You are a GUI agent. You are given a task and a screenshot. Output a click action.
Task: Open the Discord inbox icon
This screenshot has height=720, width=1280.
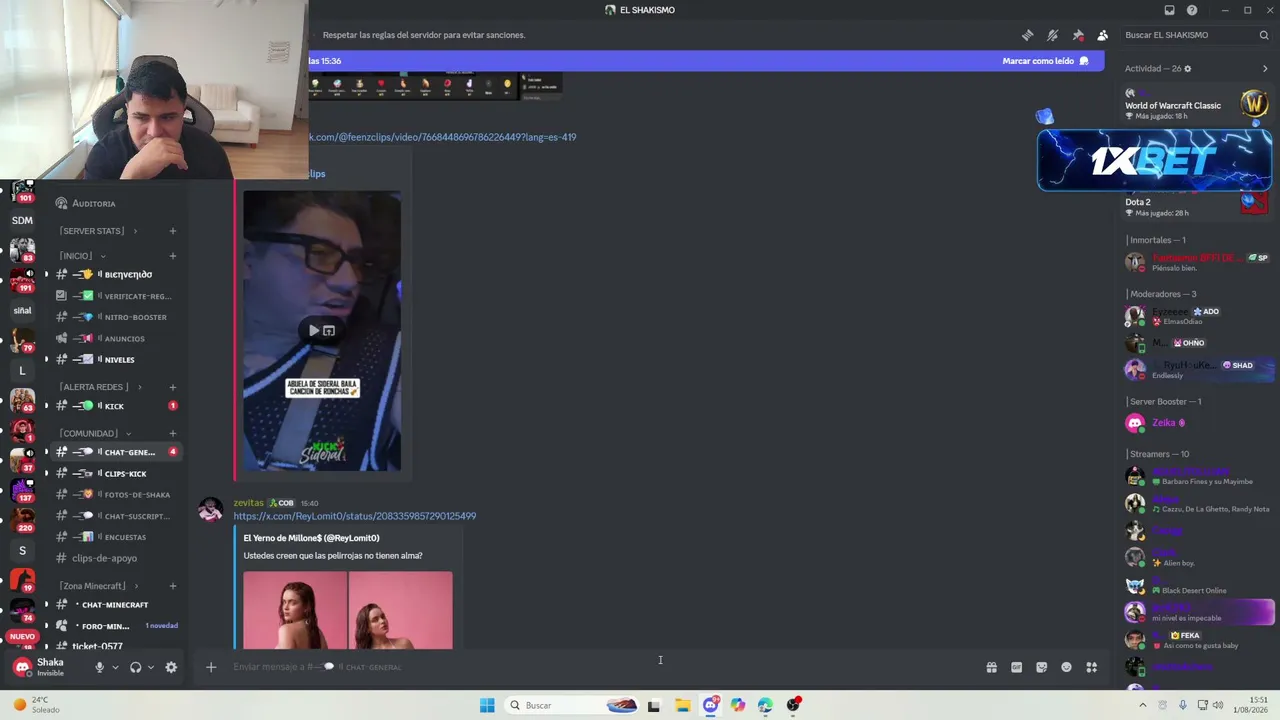1169,10
